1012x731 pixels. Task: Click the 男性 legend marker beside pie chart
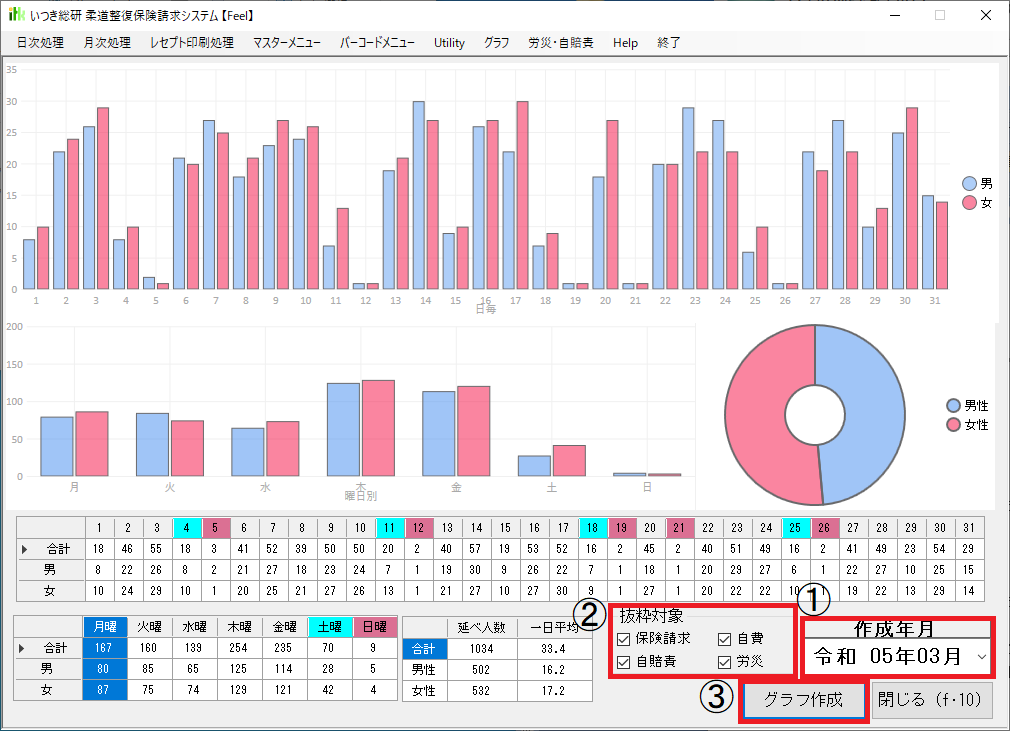point(953,406)
